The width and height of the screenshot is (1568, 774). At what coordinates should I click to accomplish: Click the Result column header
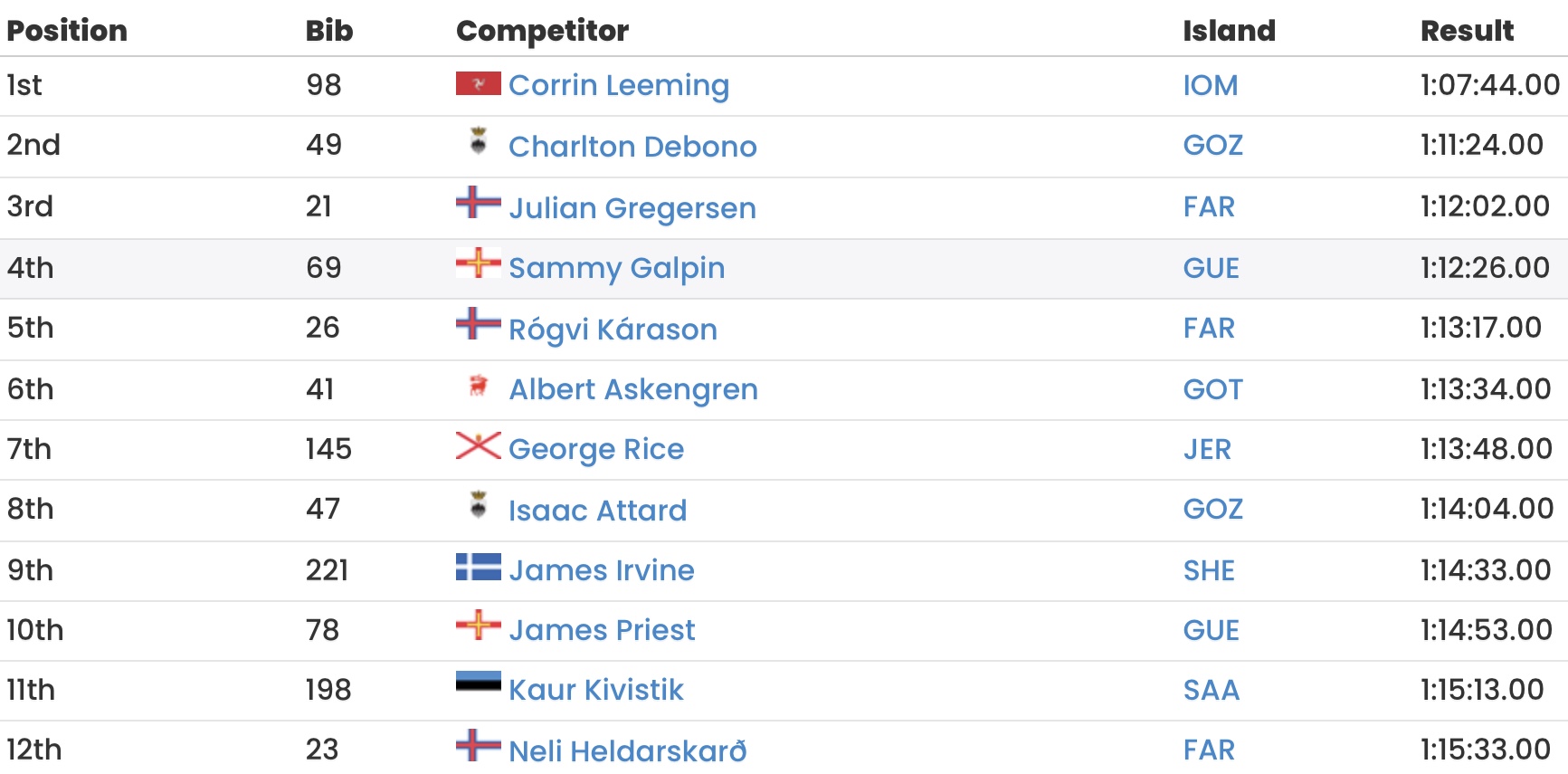click(x=1467, y=31)
